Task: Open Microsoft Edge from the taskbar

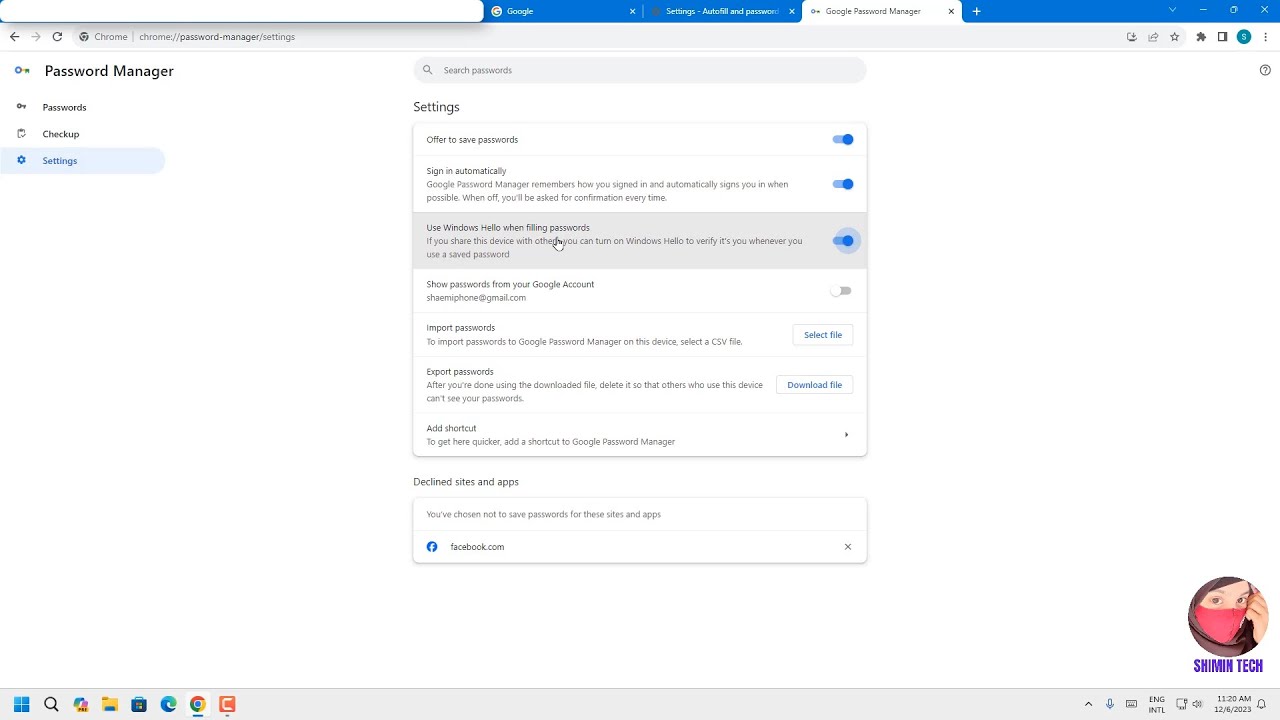Action: [x=168, y=704]
